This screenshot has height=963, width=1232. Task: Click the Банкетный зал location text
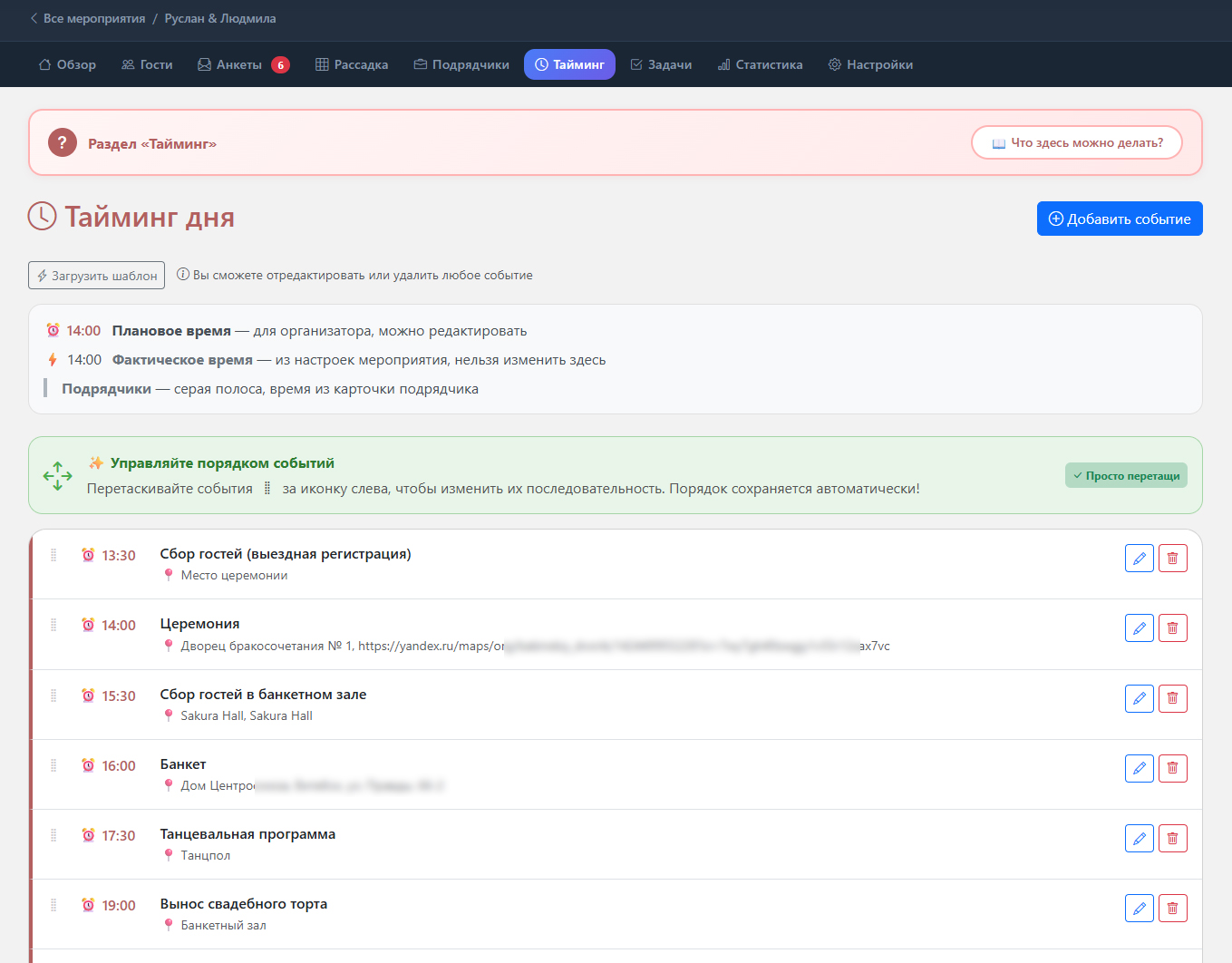224,925
